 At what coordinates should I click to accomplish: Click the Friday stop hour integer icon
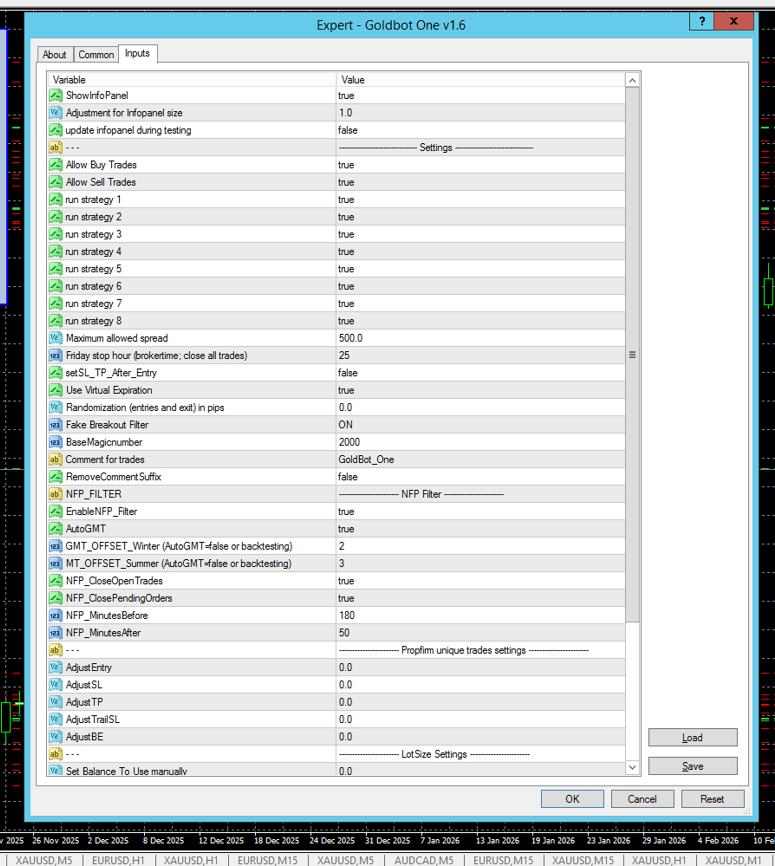[x=55, y=355]
